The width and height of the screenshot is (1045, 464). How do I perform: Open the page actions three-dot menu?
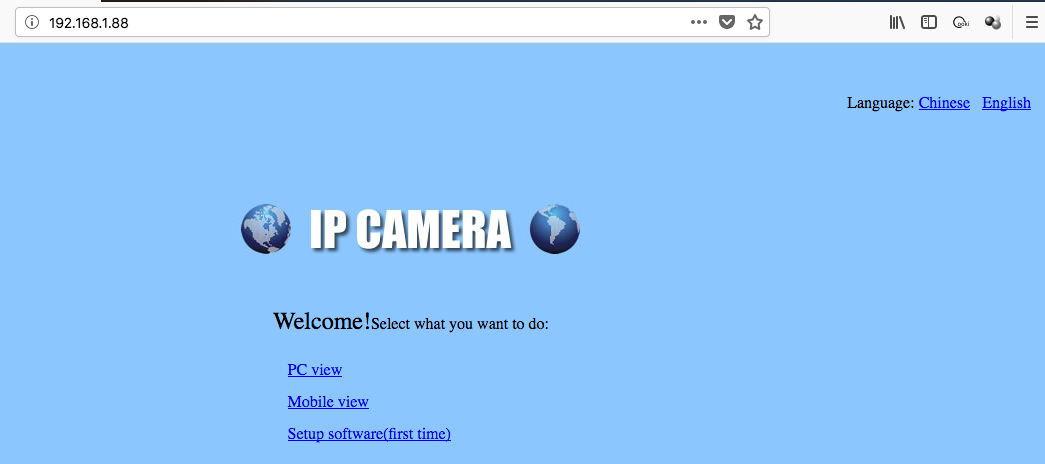pyautogui.click(x=698, y=23)
